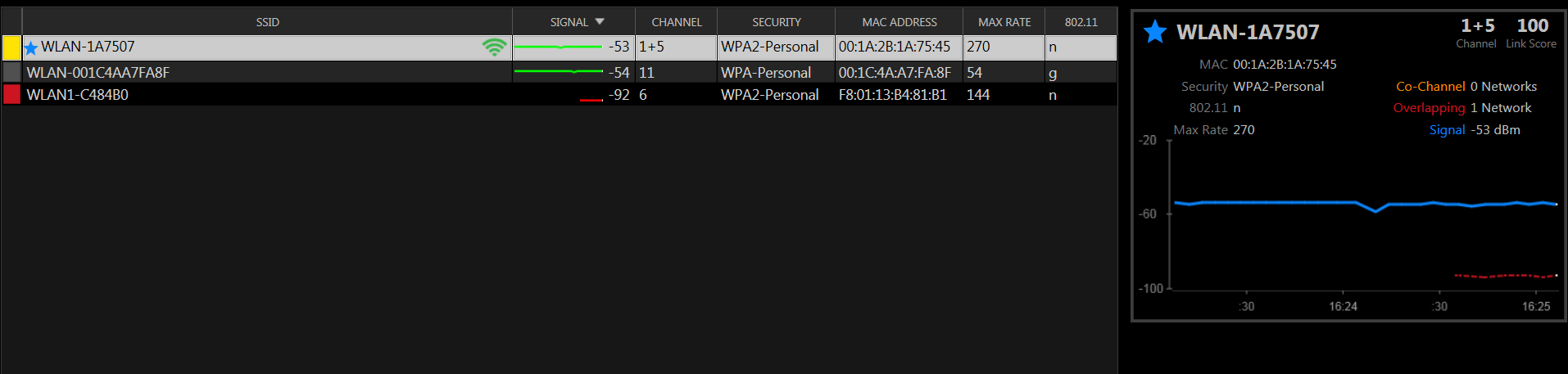Image resolution: width=1568 pixels, height=374 pixels.
Task: Click the Overlapping networks label
Action: (x=1429, y=108)
